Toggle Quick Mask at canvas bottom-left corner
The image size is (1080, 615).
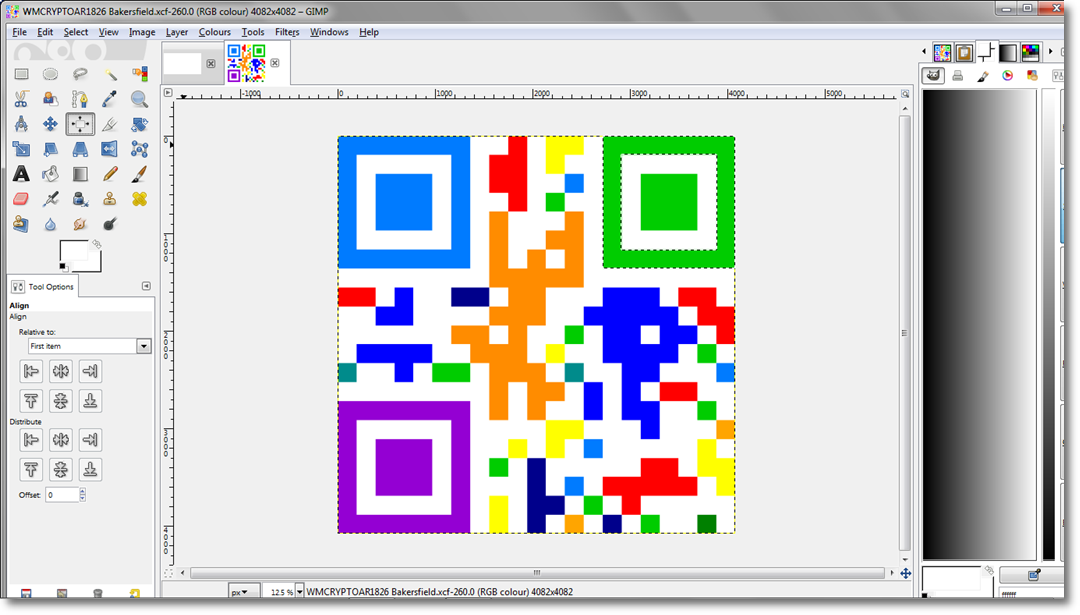click(x=168, y=573)
